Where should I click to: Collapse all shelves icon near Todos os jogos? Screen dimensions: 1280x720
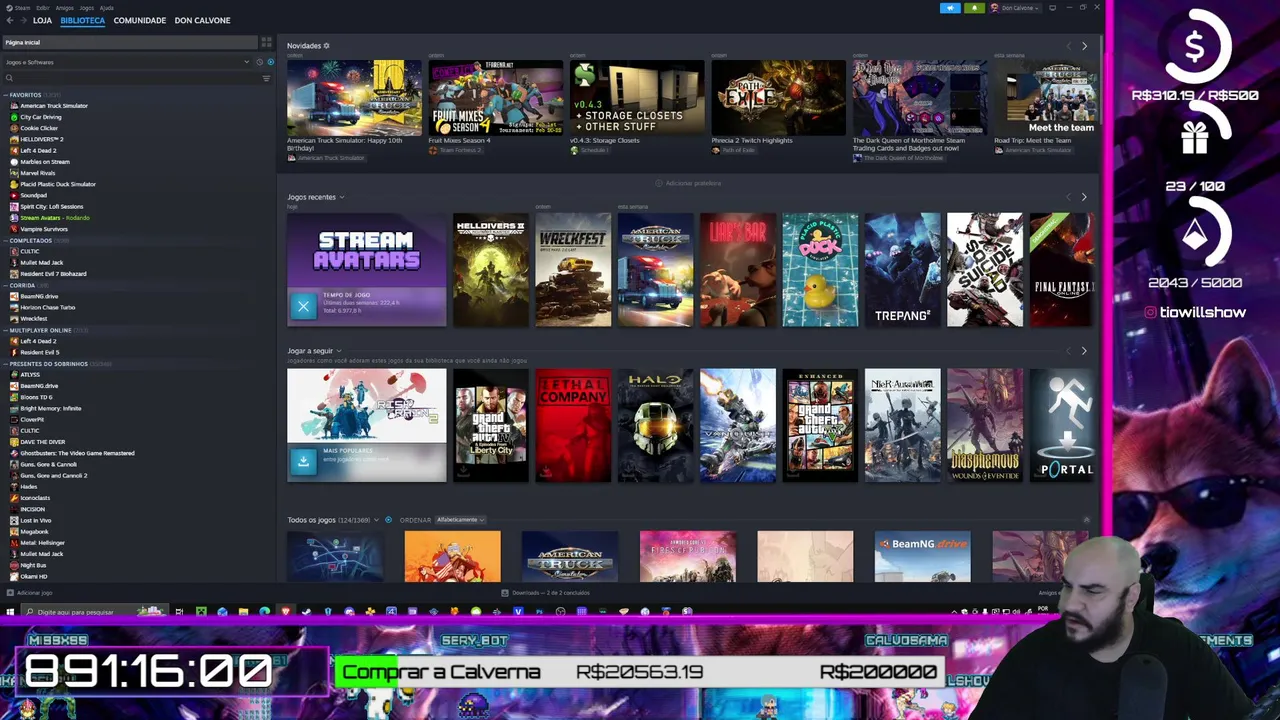1086,520
